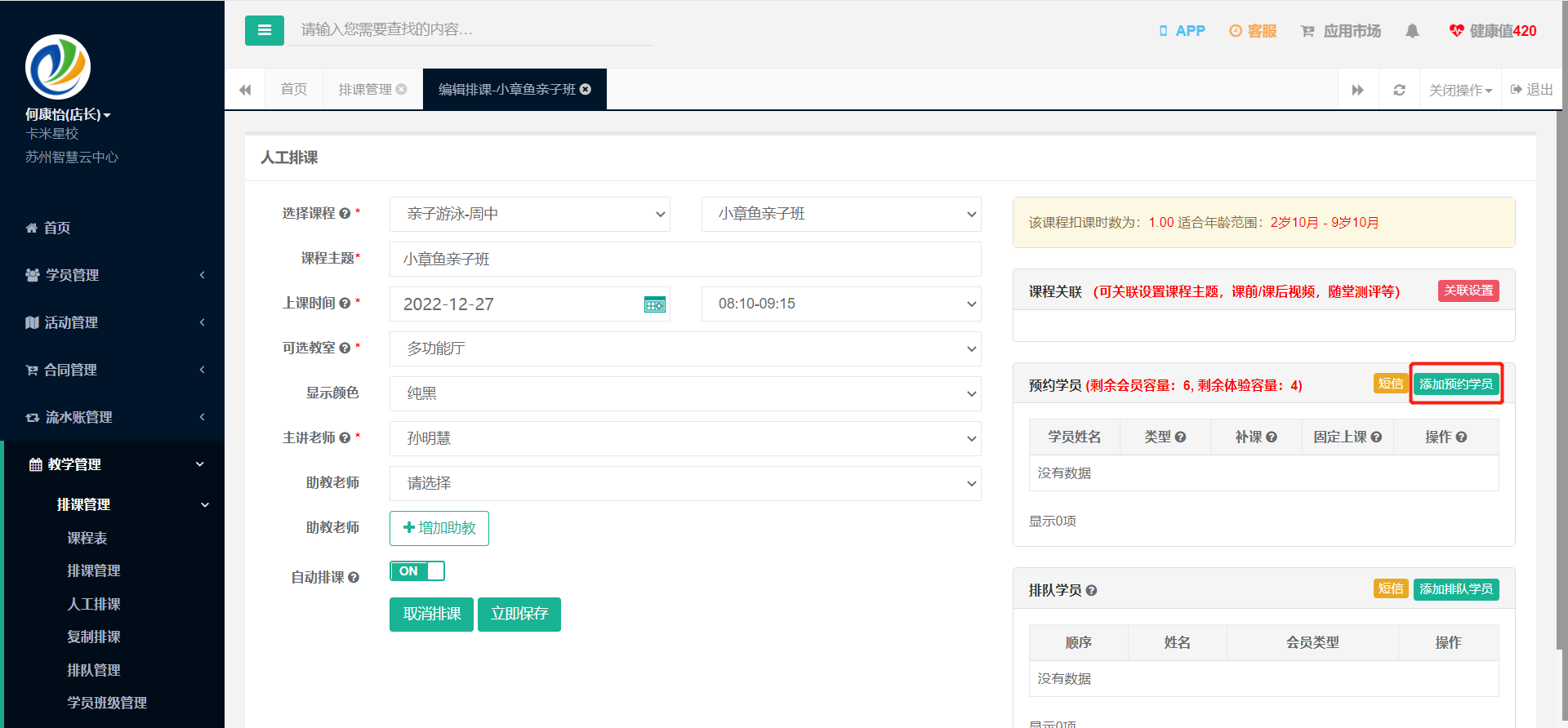Viewport: 1568px width, 728px height.
Task: Click the help icon next to 选择课程
Action: click(x=345, y=213)
